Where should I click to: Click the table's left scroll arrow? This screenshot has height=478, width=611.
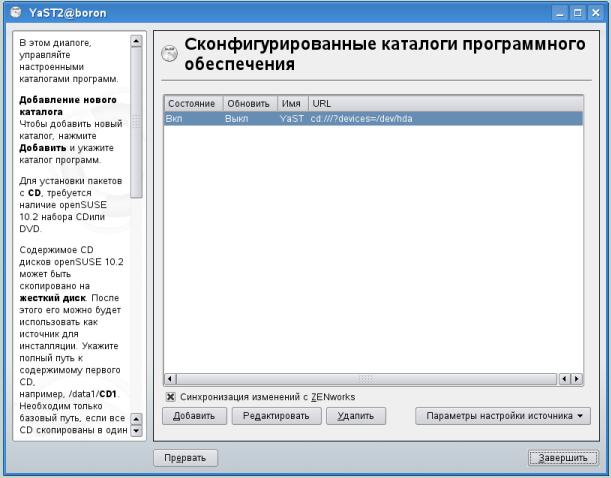[169, 378]
